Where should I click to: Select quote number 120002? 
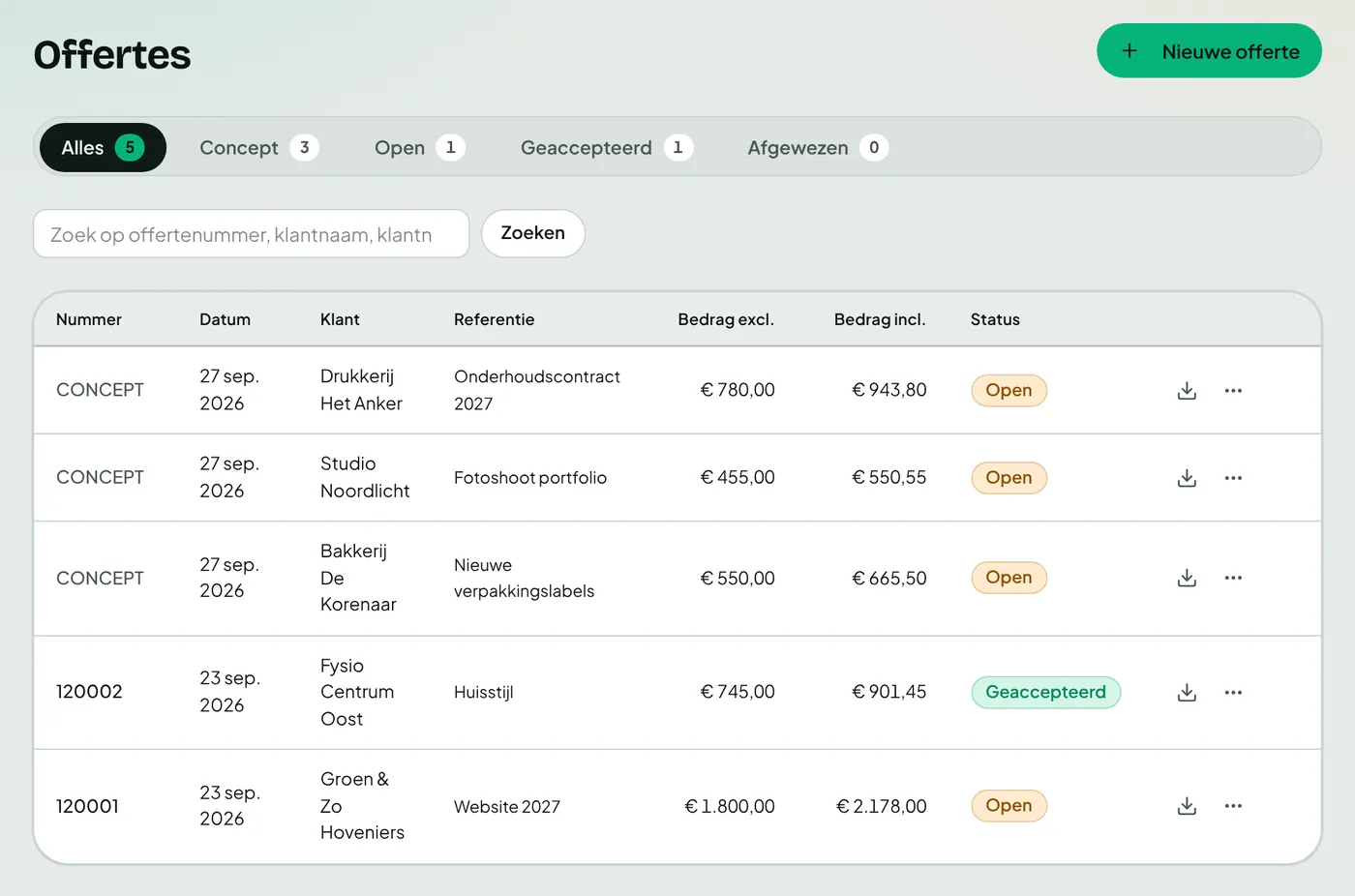[x=89, y=692]
